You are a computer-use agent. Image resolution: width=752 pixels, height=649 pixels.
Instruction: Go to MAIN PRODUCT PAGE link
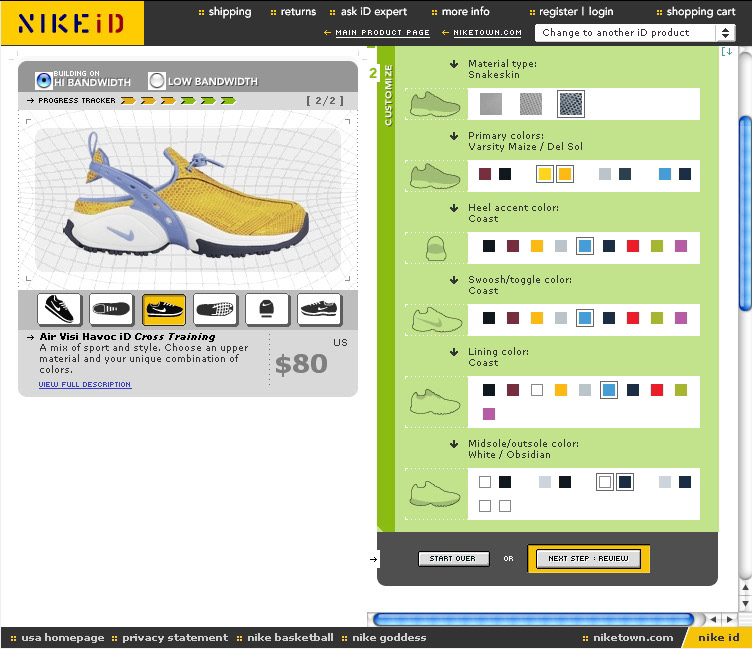pos(382,33)
